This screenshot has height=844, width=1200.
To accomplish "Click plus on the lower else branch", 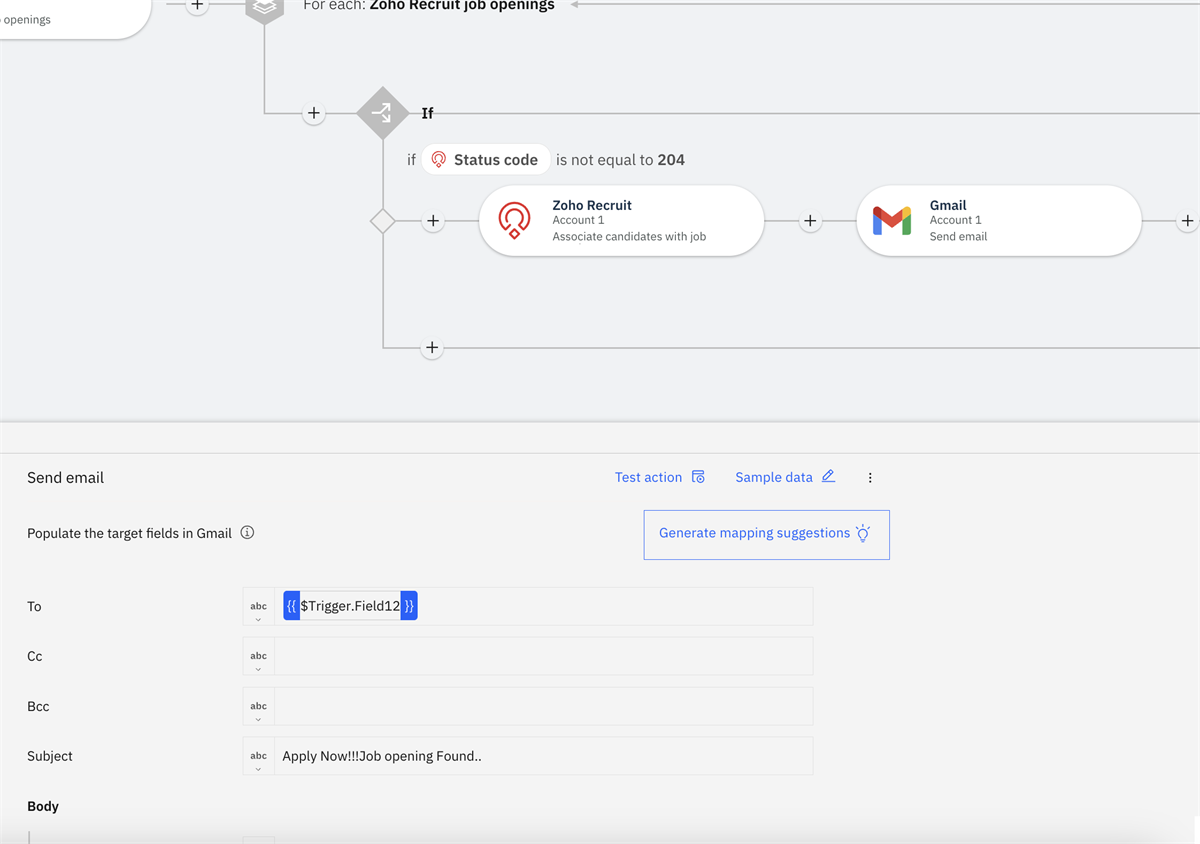I will pyautogui.click(x=432, y=348).
